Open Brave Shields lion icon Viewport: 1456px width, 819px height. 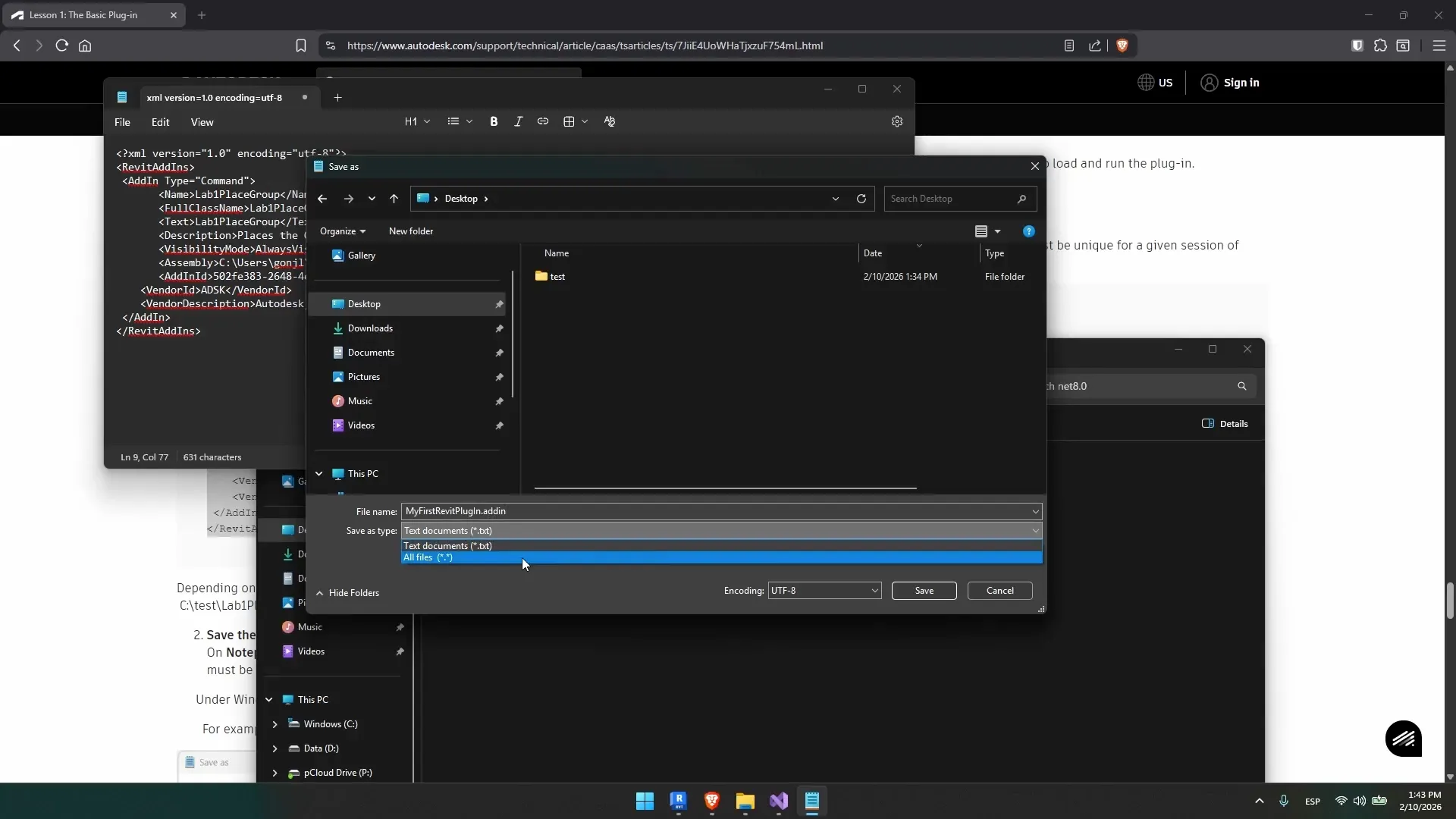1122,45
